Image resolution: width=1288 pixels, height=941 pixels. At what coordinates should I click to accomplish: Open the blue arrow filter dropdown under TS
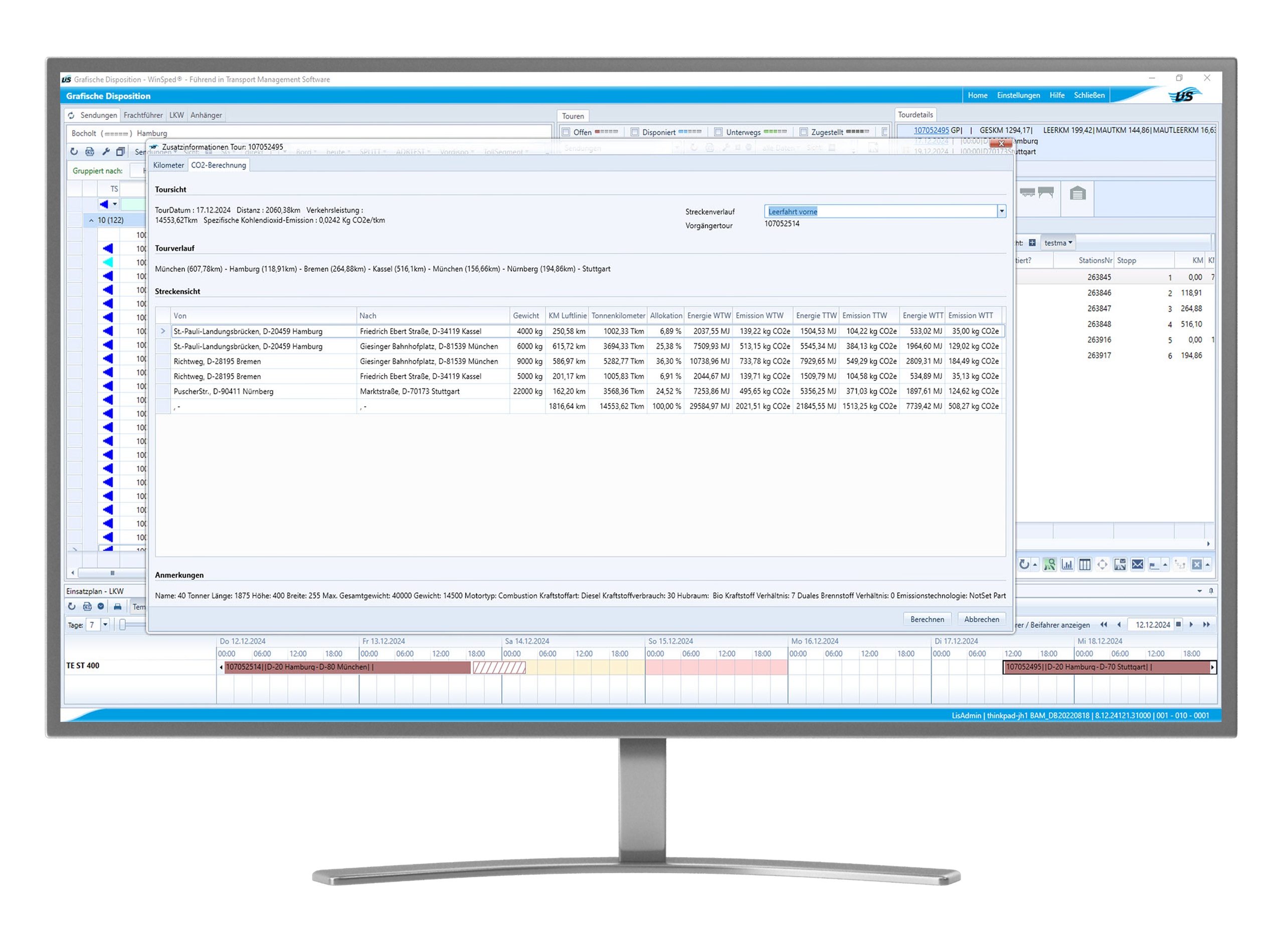point(115,205)
